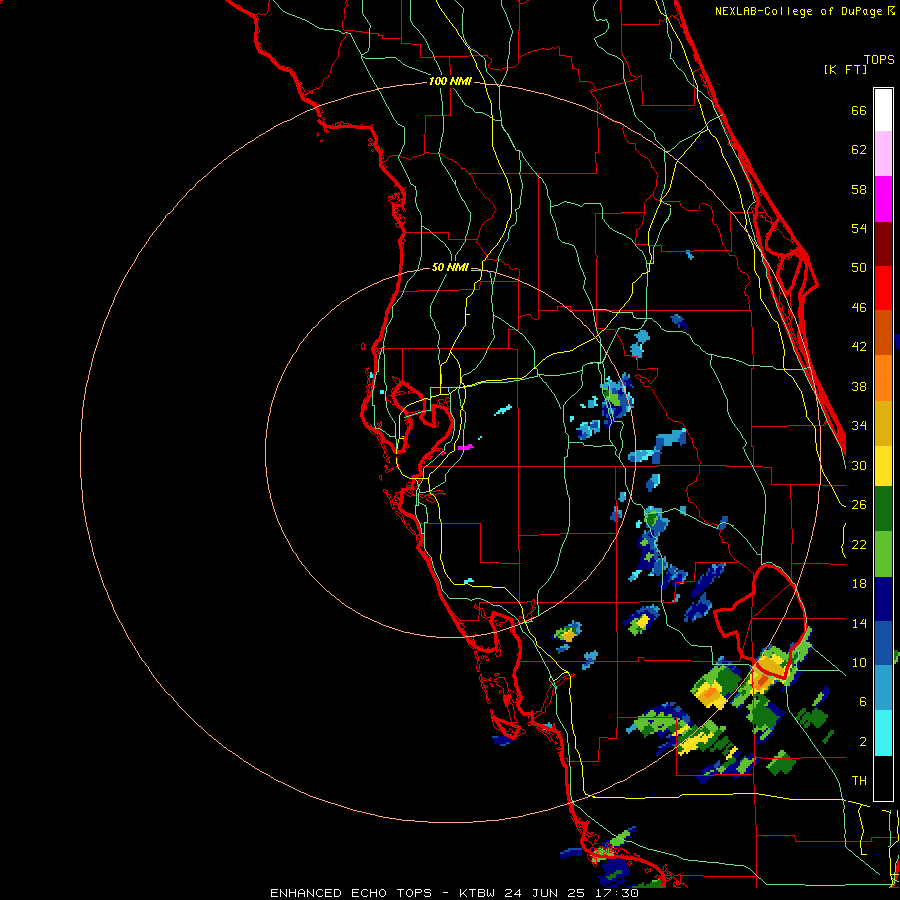Click the navy 22 kft legend swatch
This screenshot has width=900, height=900.
tap(883, 599)
